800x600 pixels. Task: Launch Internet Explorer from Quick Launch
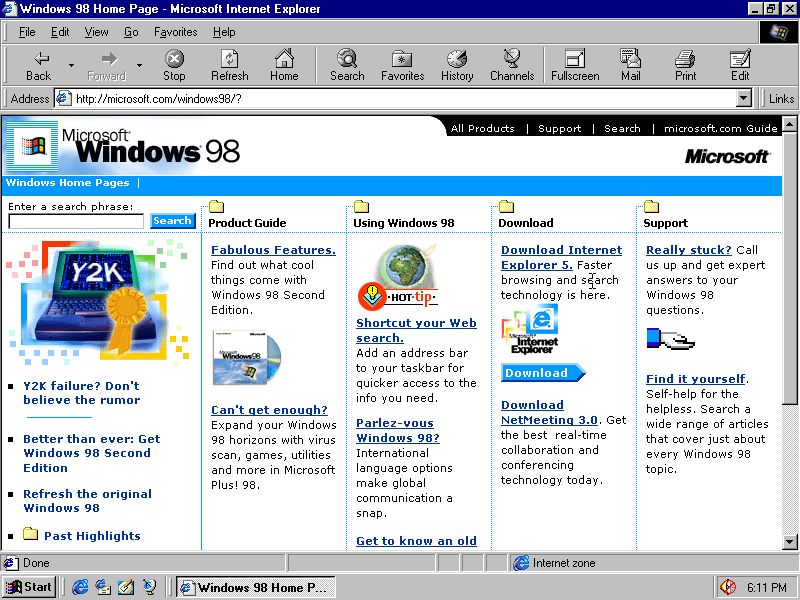(80, 587)
